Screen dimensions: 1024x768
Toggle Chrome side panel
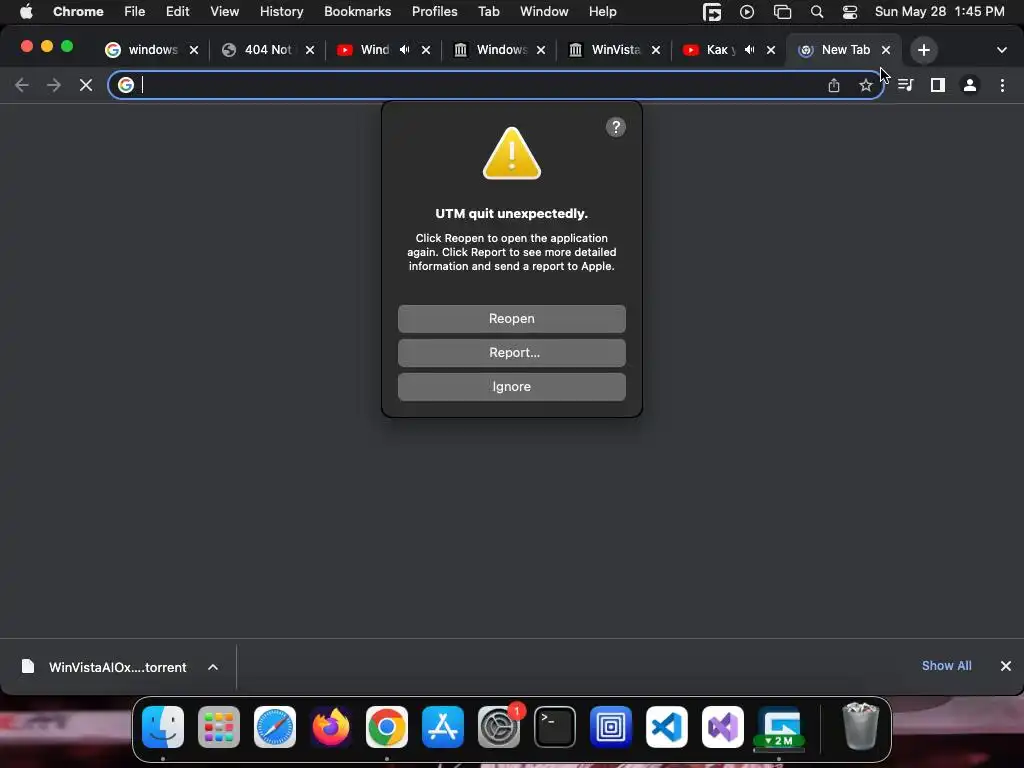(x=938, y=85)
